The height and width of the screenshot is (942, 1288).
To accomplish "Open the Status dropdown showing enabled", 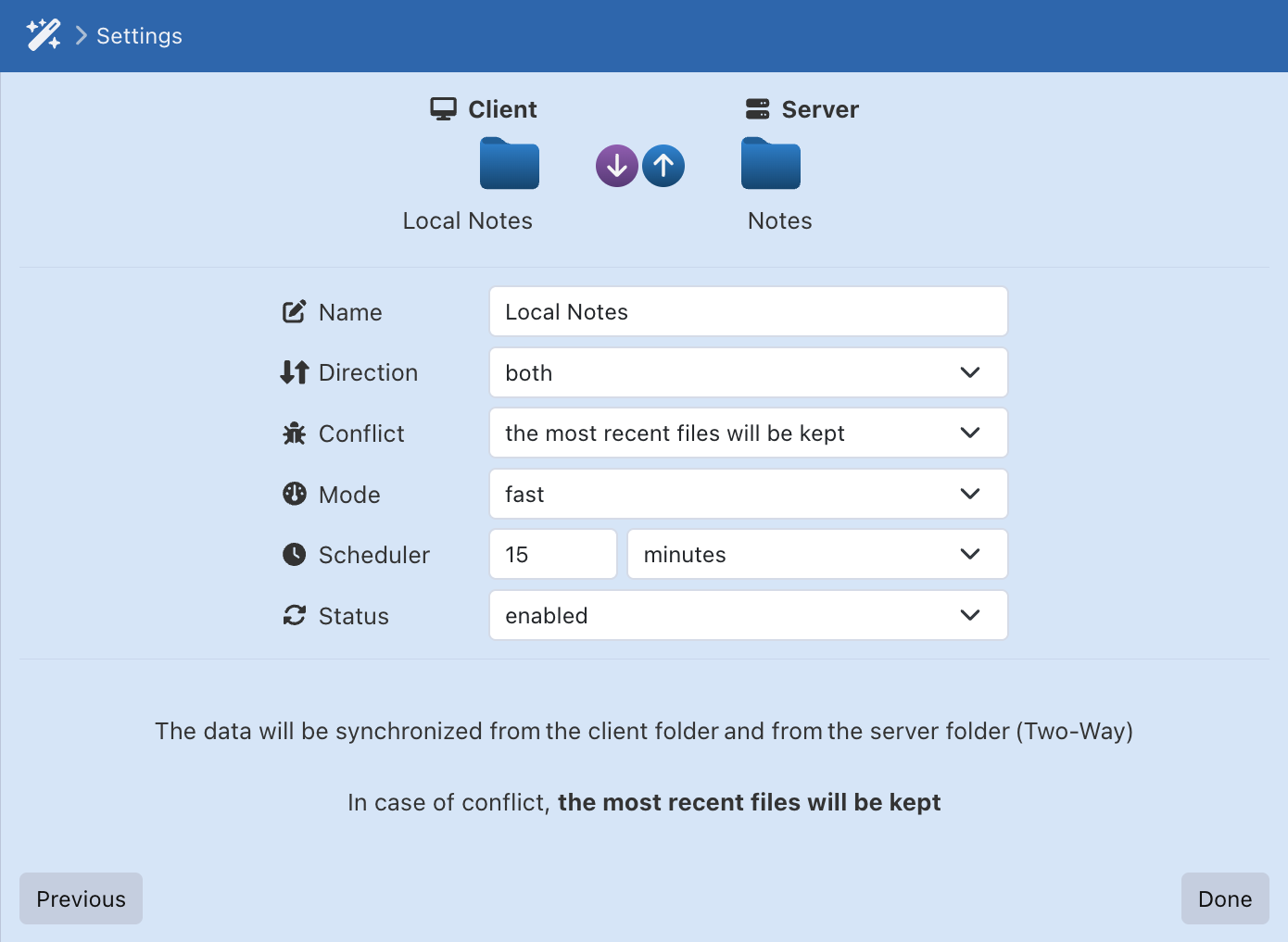I will [x=748, y=615].
